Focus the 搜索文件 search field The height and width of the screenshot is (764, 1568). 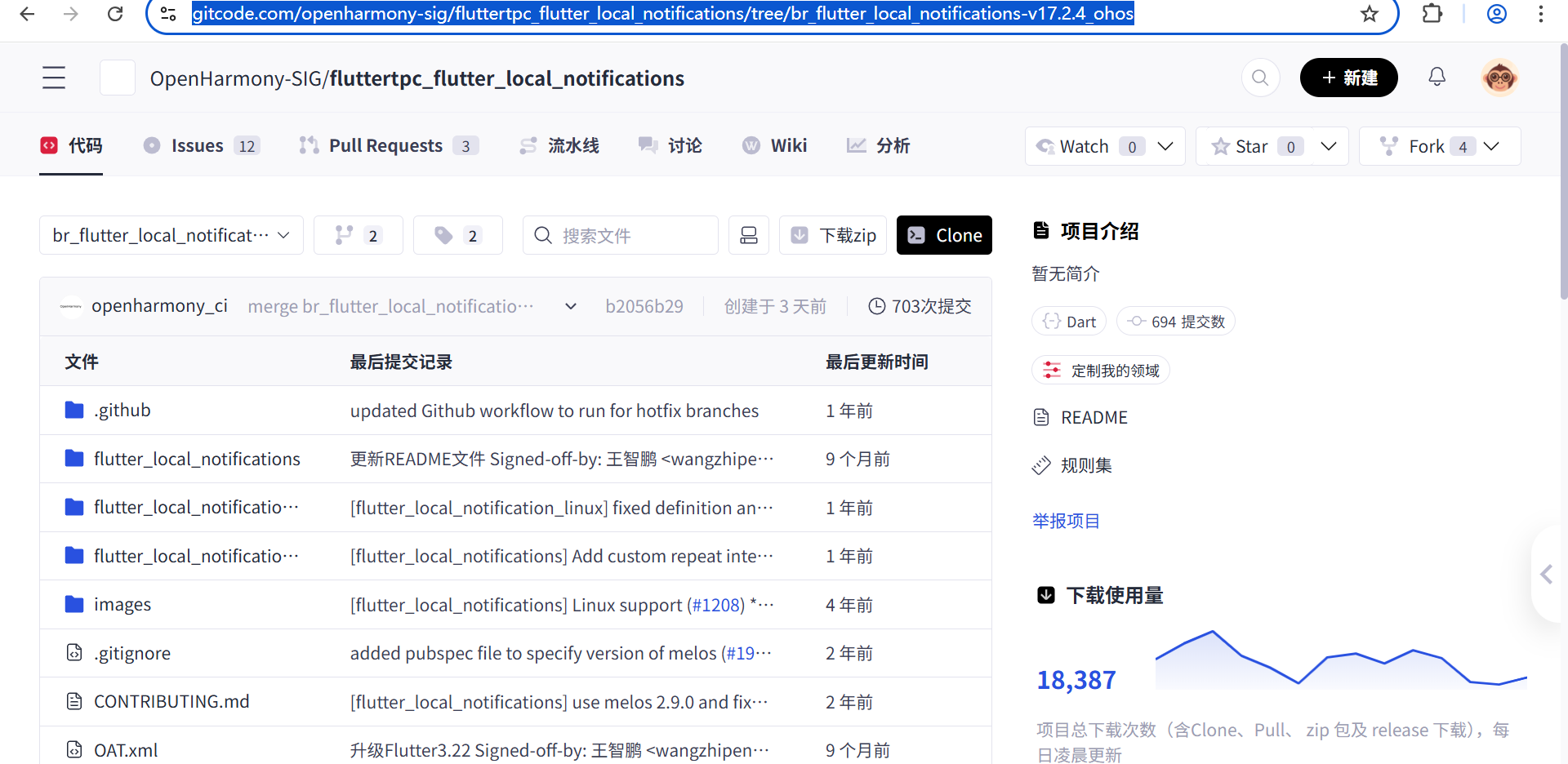click(621, 235)
